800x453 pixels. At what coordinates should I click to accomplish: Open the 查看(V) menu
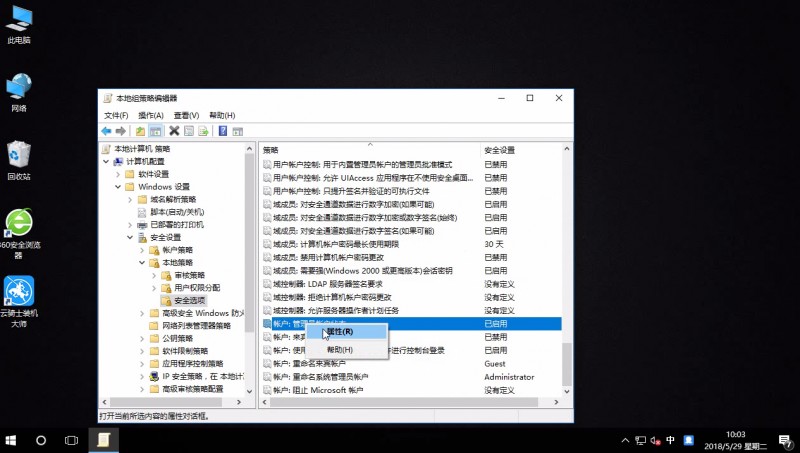coord(186,115)
